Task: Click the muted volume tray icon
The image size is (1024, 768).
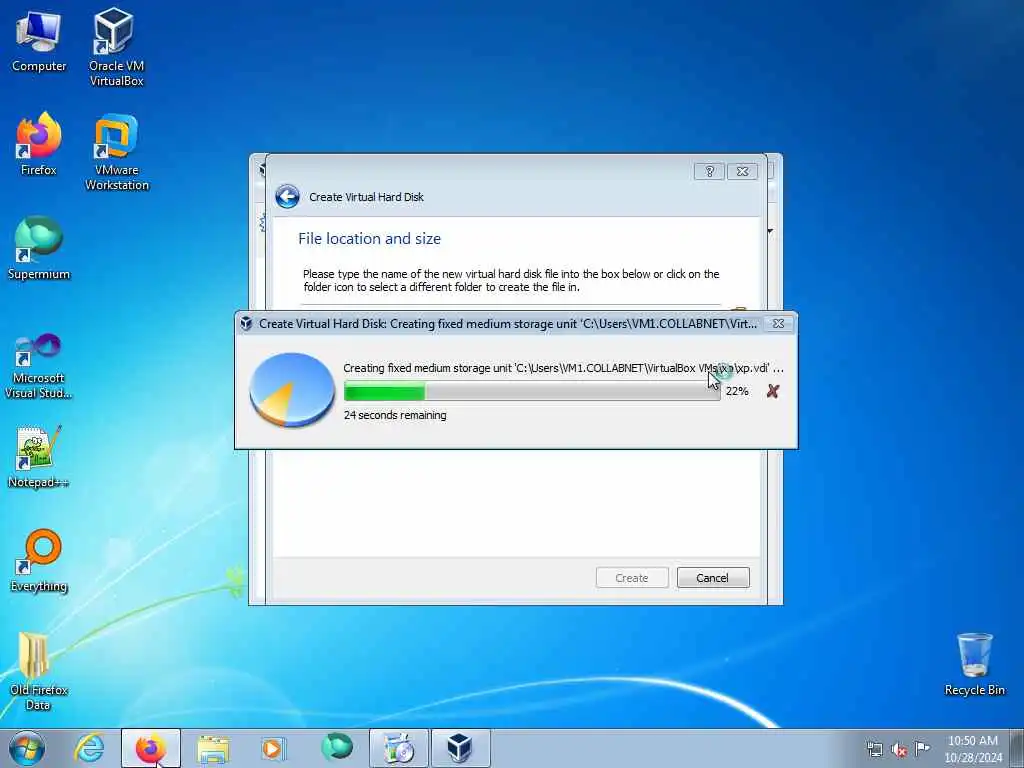Action: click(899, 749)
